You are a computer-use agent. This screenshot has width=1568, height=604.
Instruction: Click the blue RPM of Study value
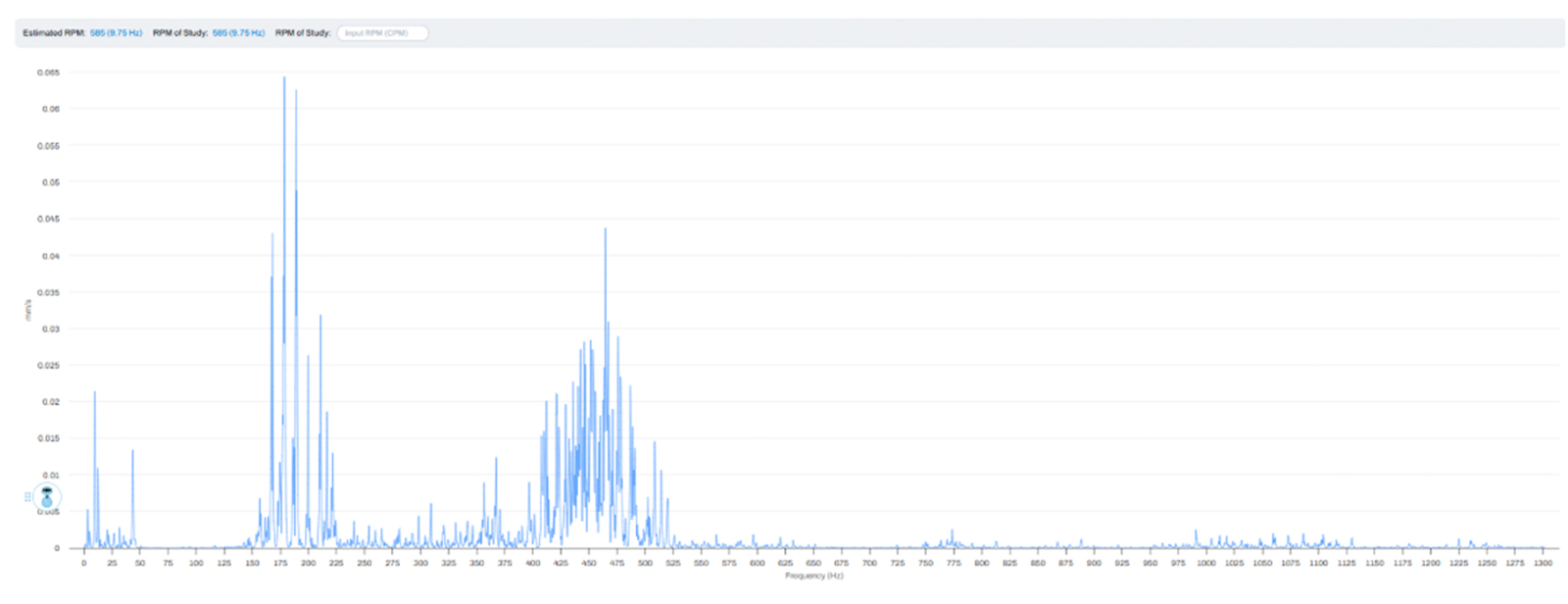(238, 33)
